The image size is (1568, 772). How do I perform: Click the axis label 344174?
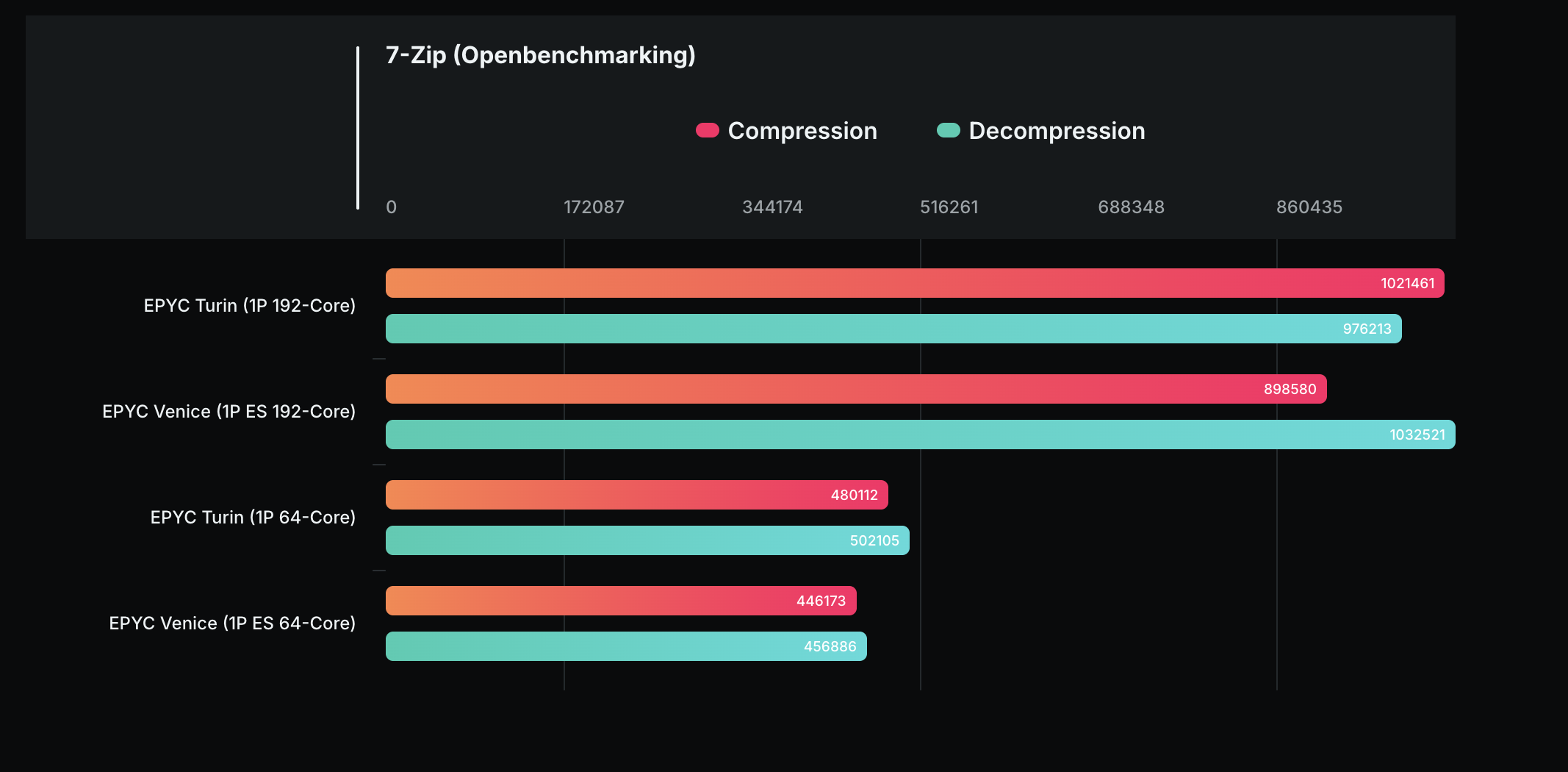pyautogui.click(x=774, y=207)
